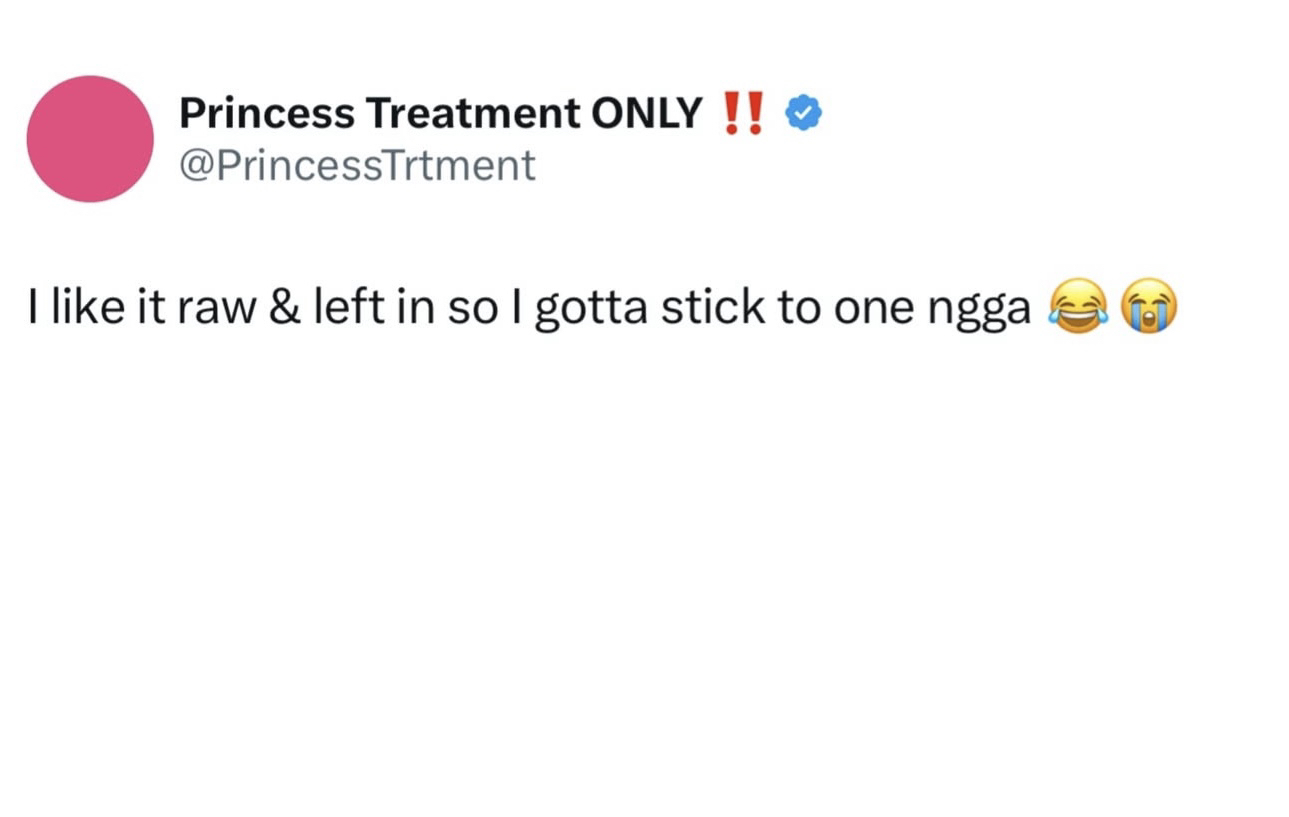This screenshot has height=817, width=1289.
Task: Click the word "one" in tweet
Action: coord(875,308)
